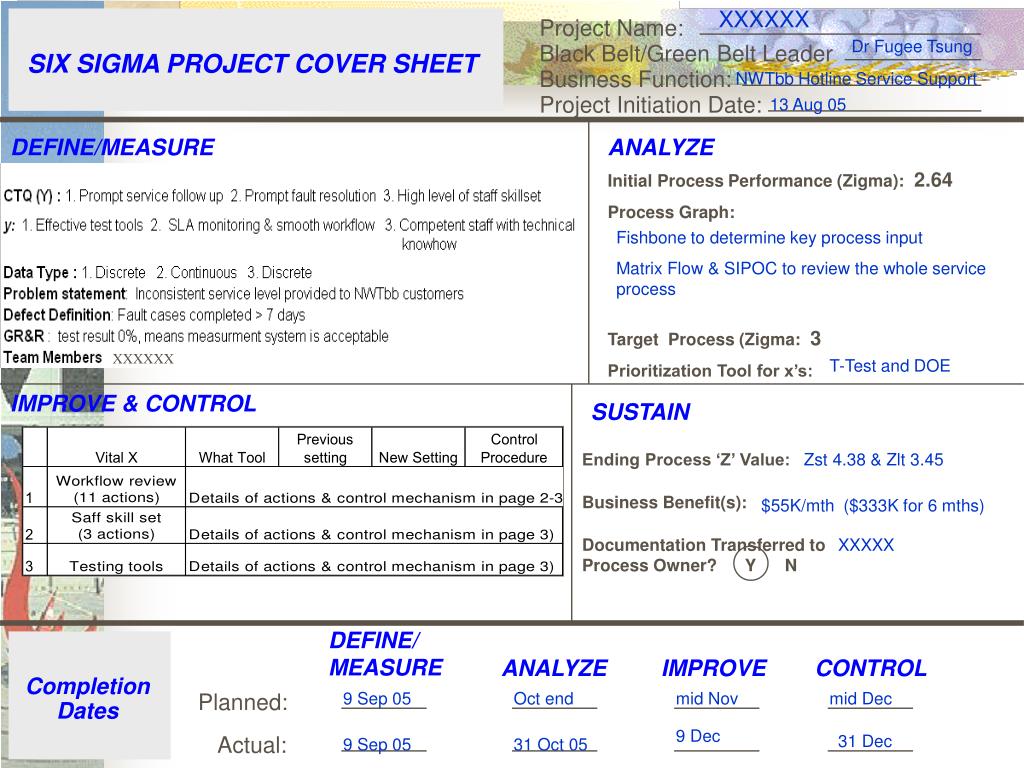
Task: Click the 'Planned:' row label
Action: point(243,703)
